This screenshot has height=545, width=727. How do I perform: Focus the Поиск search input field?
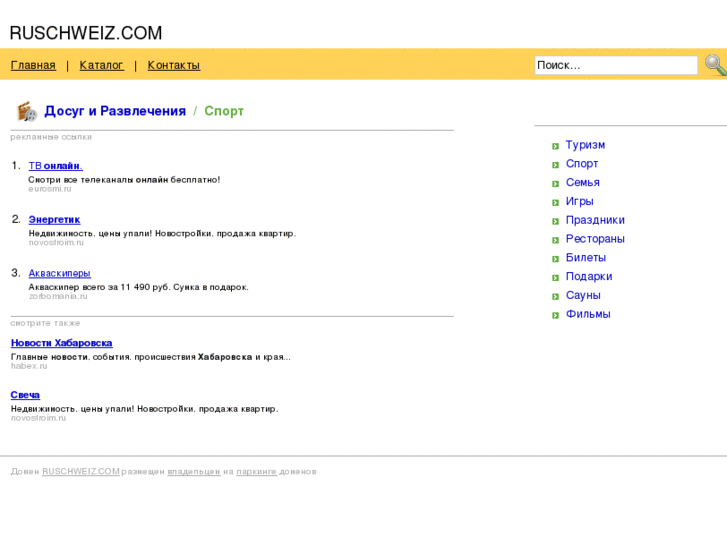click(x=616, y=65)
